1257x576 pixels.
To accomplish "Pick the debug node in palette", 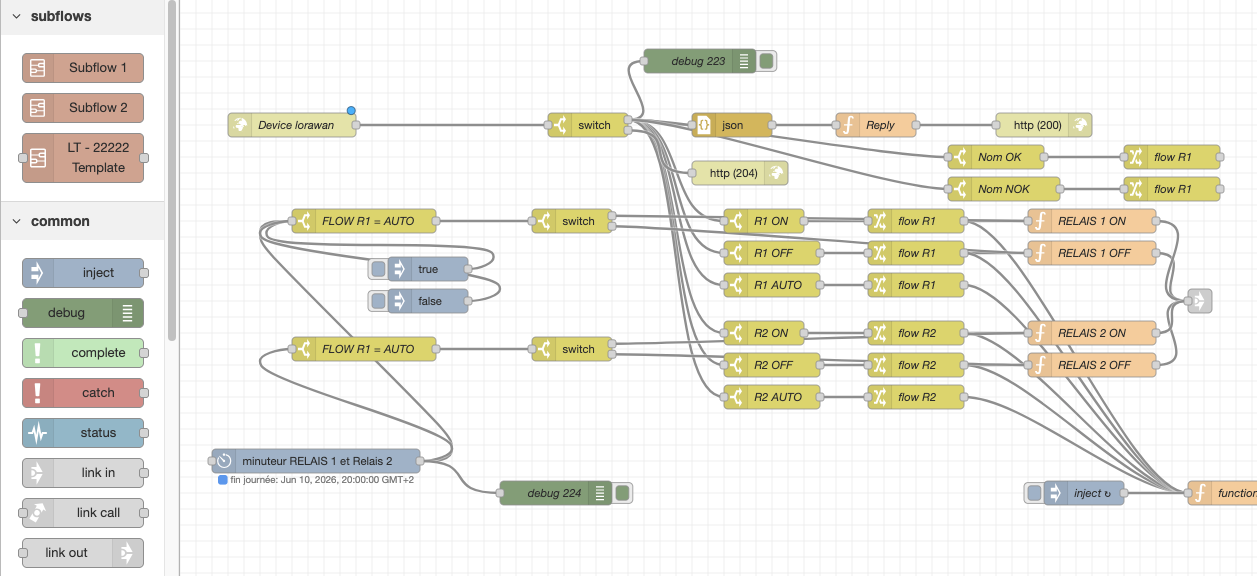I will (x=83, y=313).
